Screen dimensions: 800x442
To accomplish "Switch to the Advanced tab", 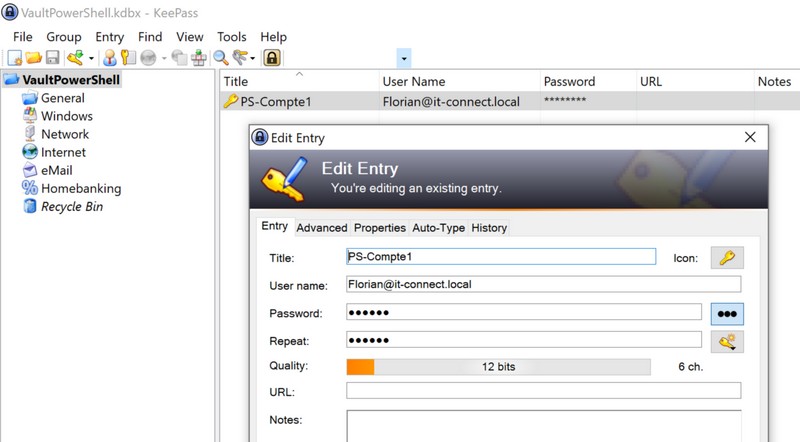I will coord(322,228).
